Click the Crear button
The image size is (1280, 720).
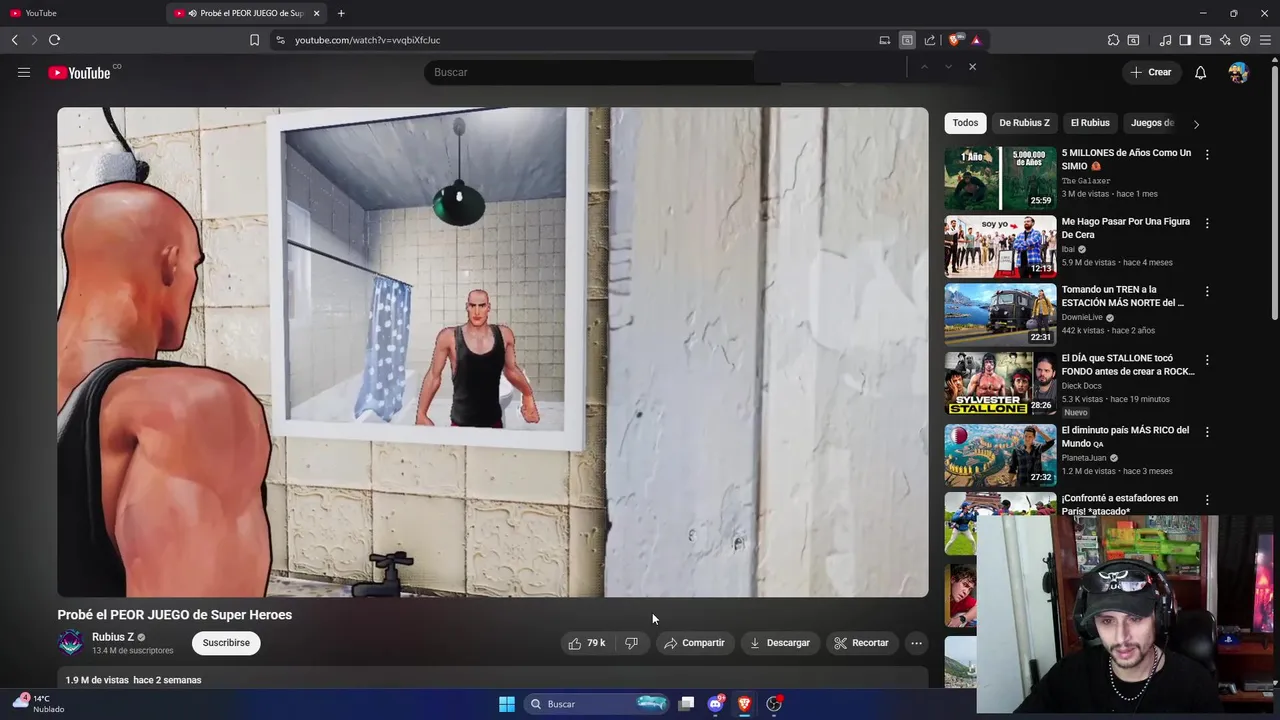tap(1150, 72)
